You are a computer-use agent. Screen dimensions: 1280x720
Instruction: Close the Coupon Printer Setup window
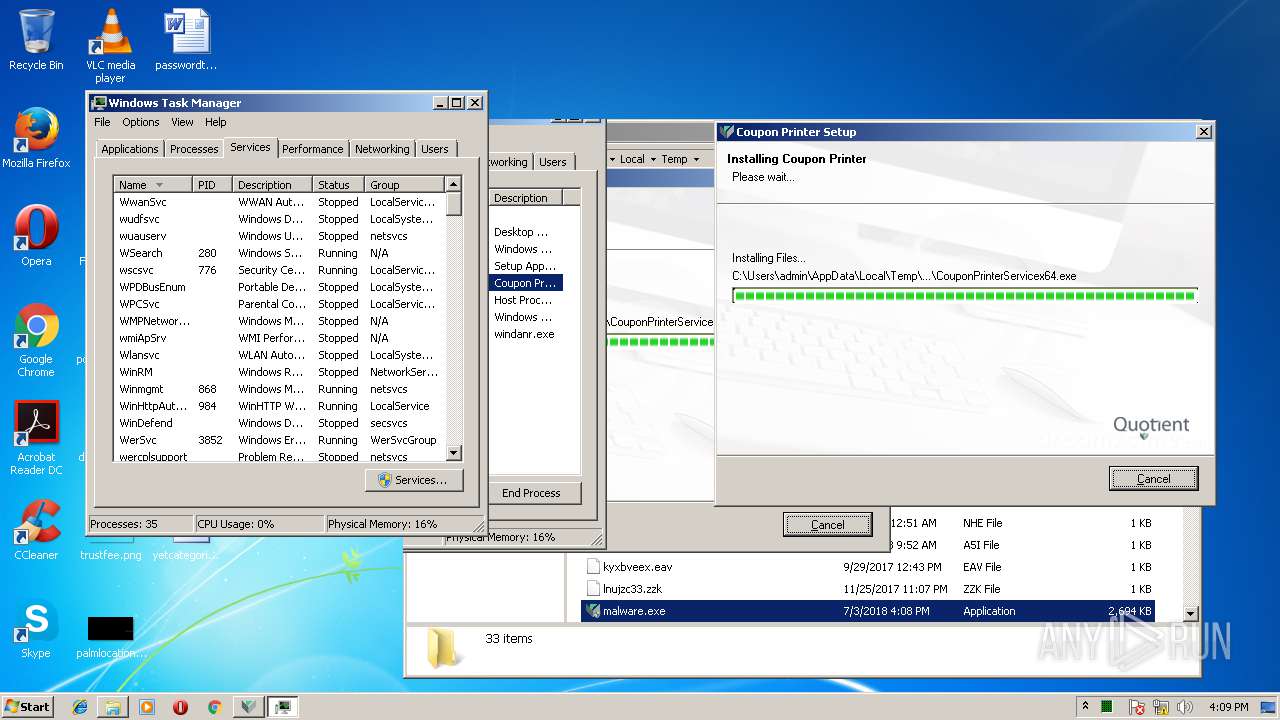1204,131
